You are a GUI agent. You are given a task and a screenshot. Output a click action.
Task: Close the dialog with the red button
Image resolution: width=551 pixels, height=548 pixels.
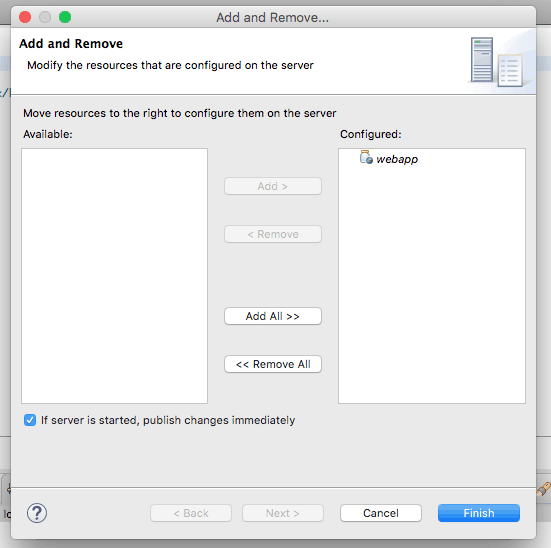pos(25,17)
